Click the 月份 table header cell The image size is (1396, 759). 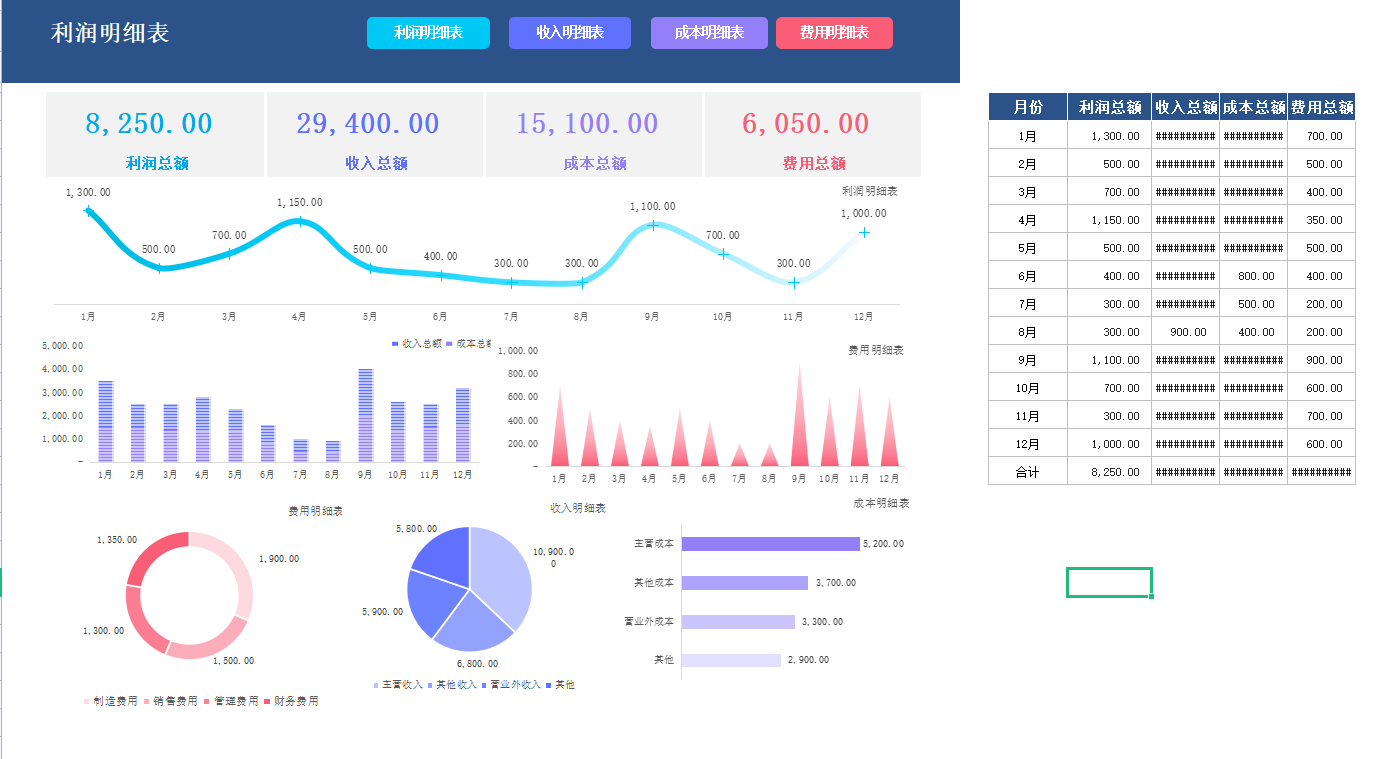pos(1027,107)
